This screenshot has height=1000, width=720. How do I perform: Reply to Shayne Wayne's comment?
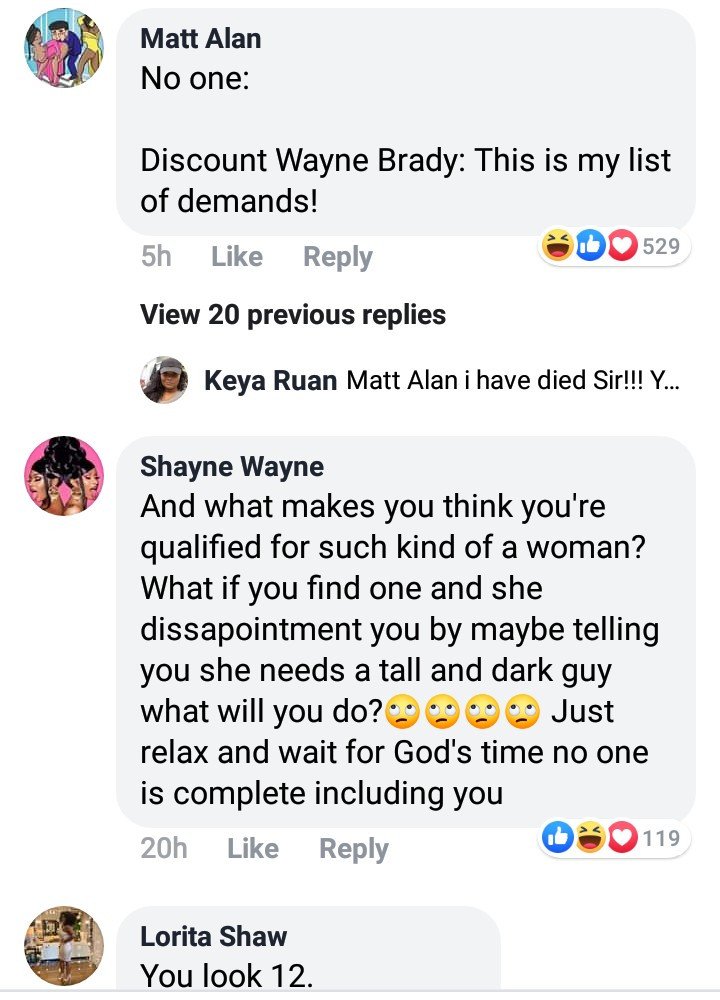point(353,849)
